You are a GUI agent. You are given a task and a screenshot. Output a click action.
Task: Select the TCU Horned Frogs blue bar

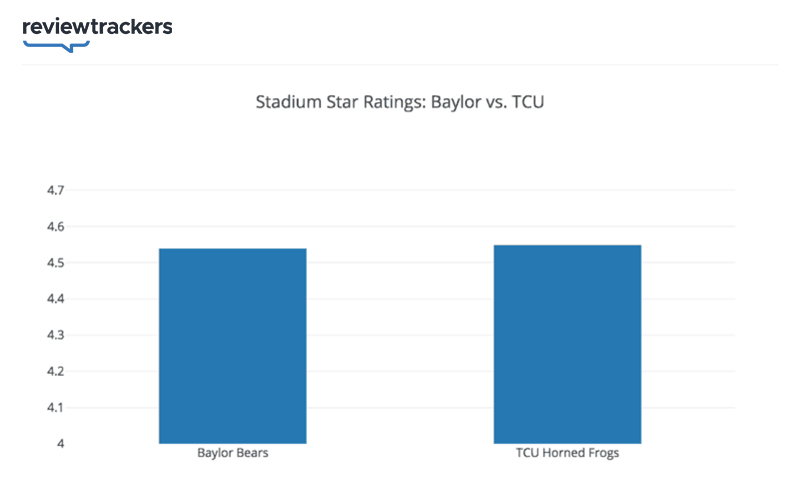tap(567, 343)
